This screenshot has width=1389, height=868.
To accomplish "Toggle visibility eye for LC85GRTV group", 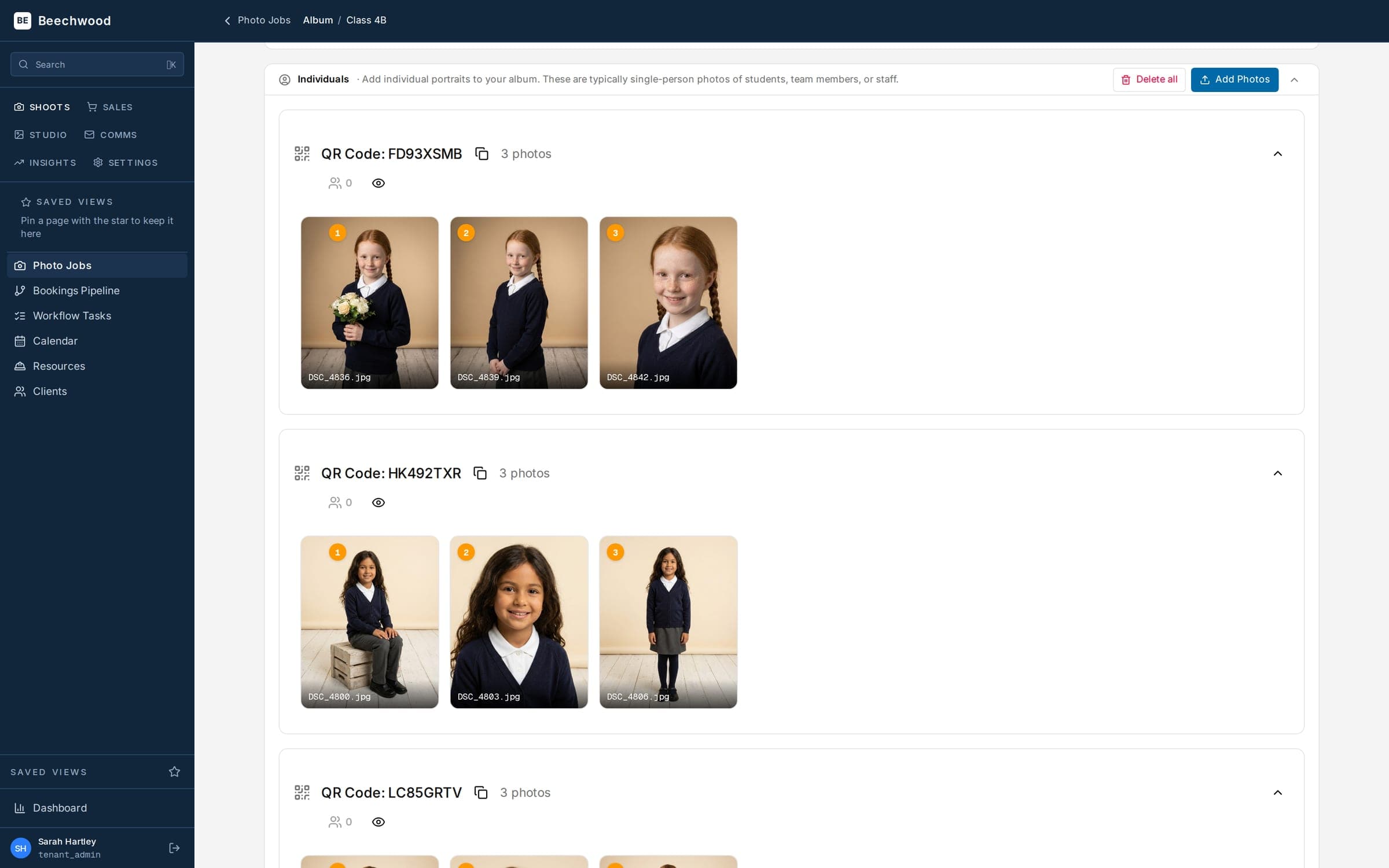I will (379, 822).
